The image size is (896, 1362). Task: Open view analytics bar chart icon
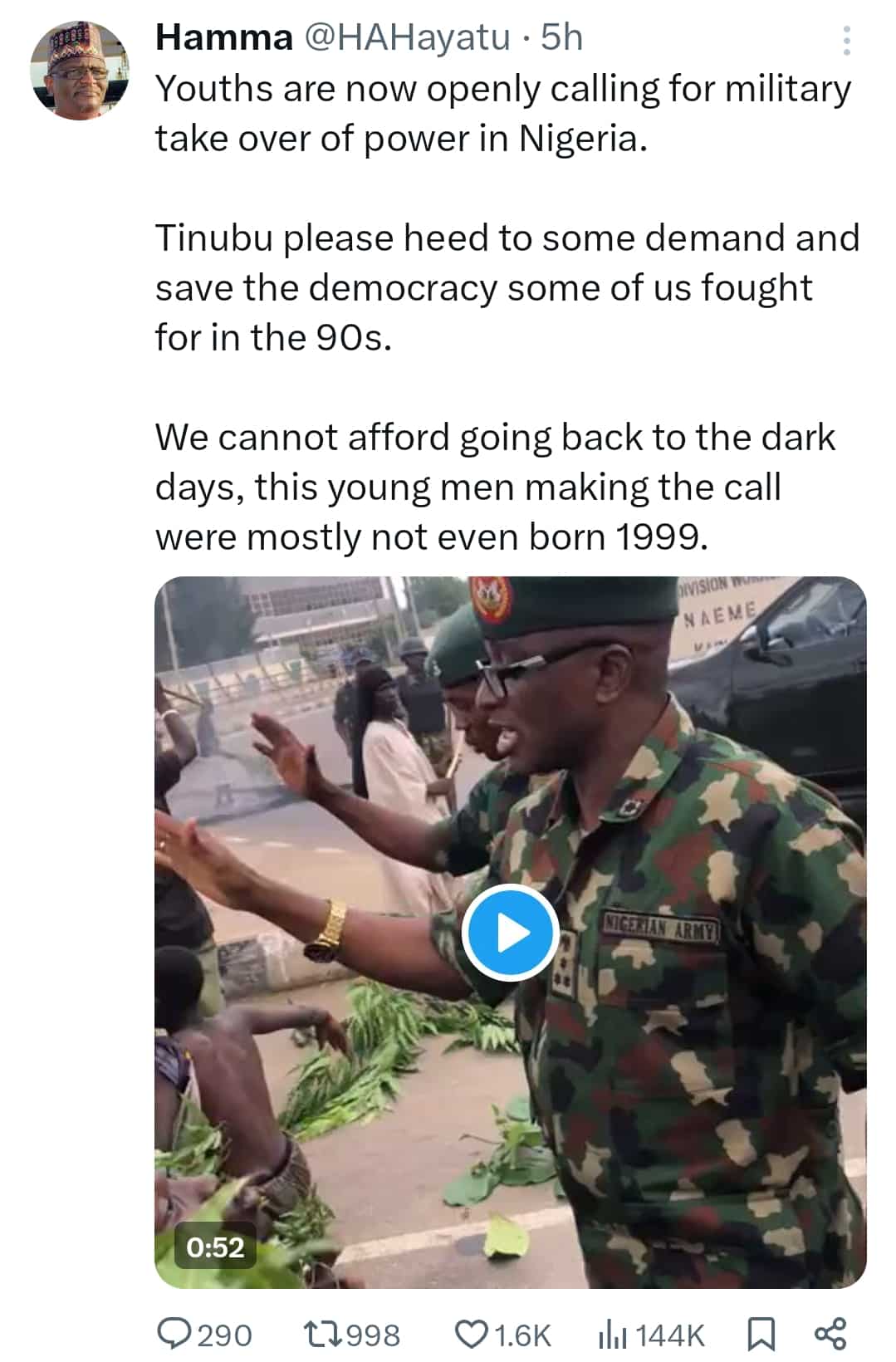click(613, 1335)
